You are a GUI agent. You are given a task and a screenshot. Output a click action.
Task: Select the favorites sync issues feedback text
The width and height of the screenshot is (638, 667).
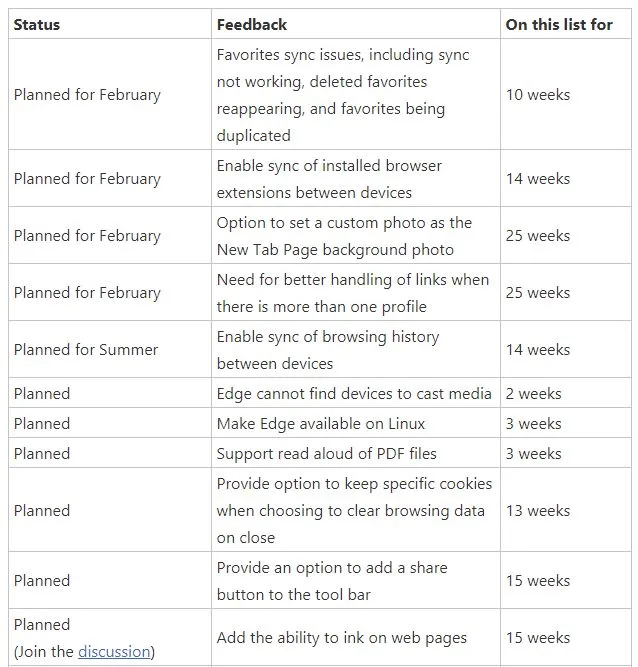pos(343,95)
